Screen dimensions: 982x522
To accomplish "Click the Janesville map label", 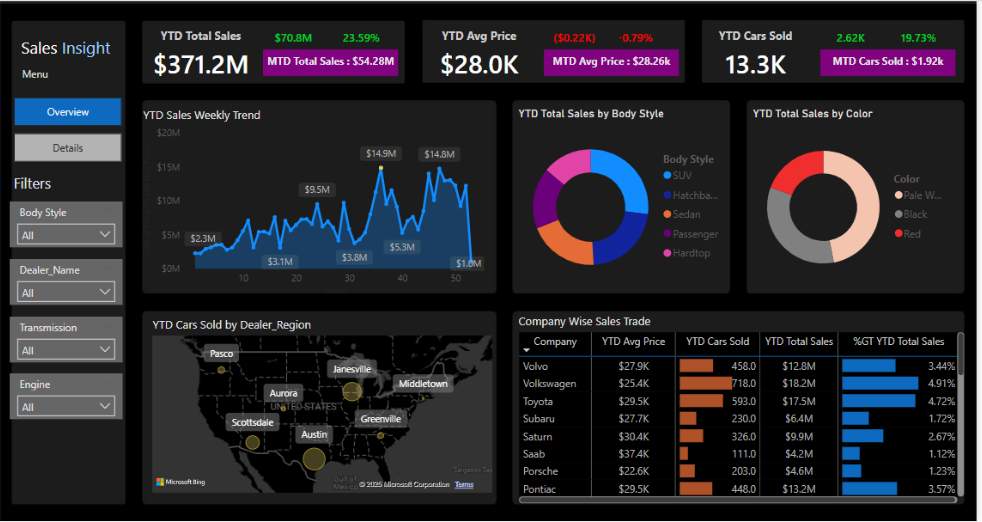I will (352, 369).
